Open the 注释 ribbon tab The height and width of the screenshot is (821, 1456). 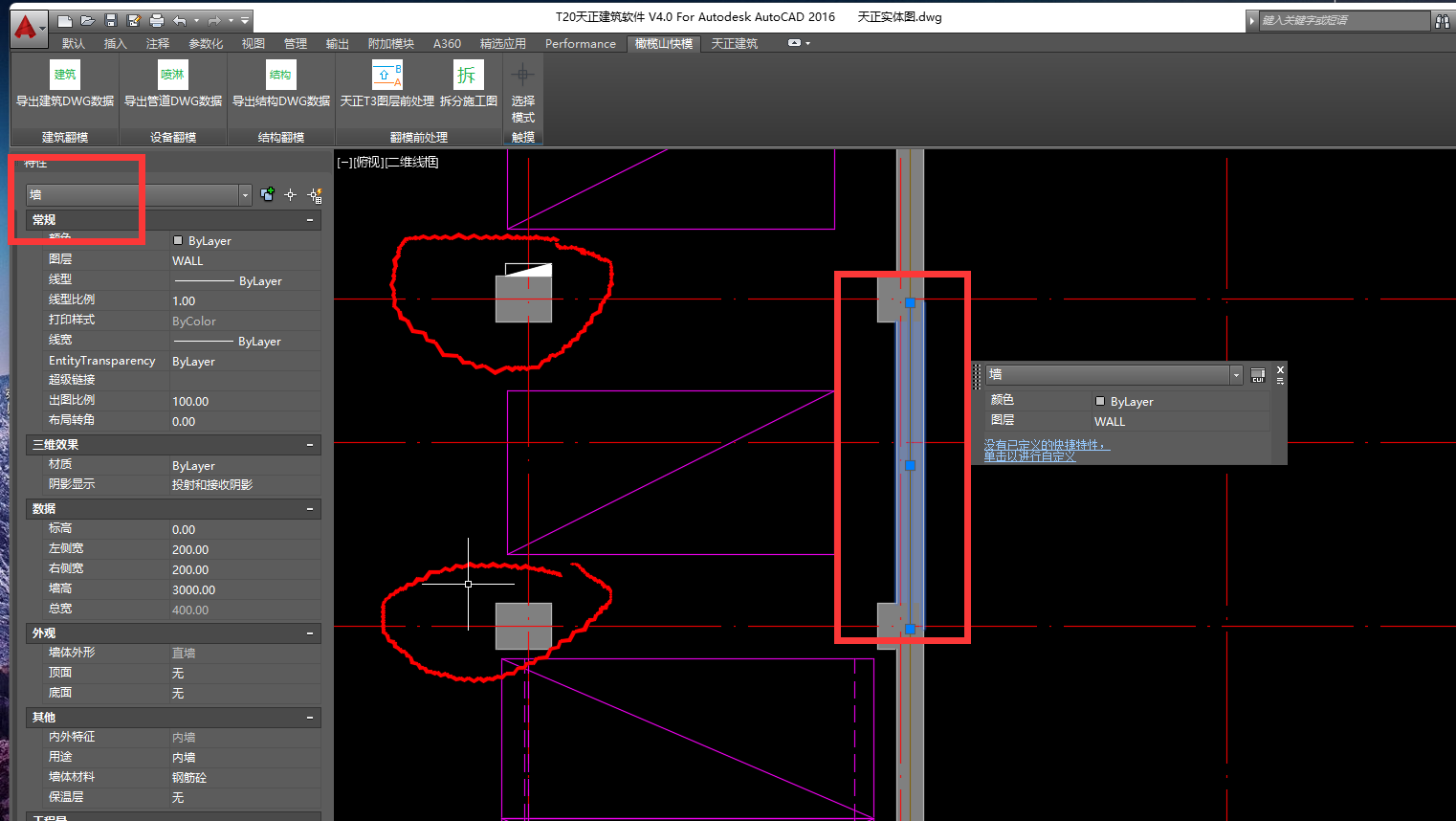pyautogui.click(x=158, y=44)
